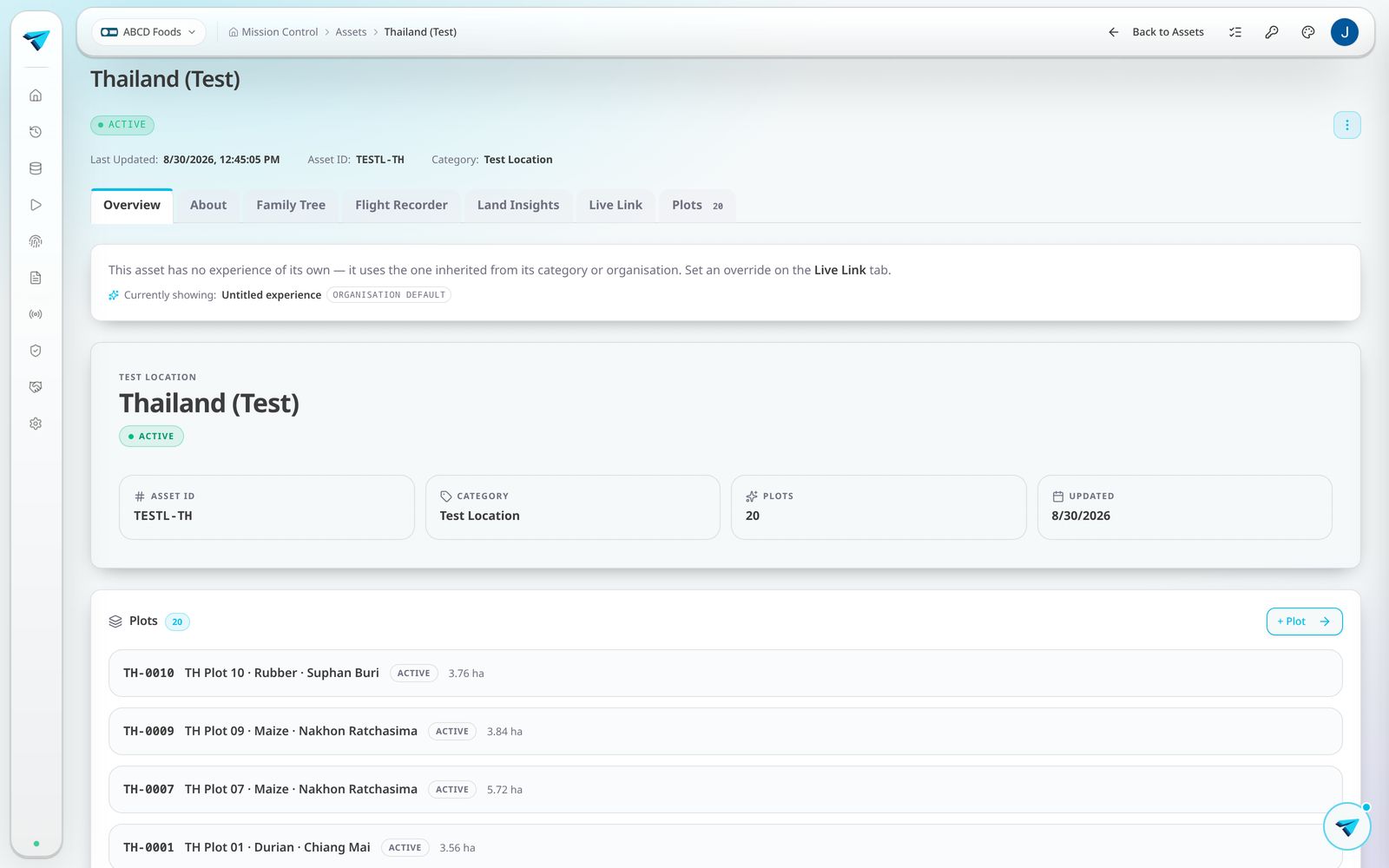Open the broadcast signal icon in the sidebar
1389x868 pixels.
(x=36, y=314)
